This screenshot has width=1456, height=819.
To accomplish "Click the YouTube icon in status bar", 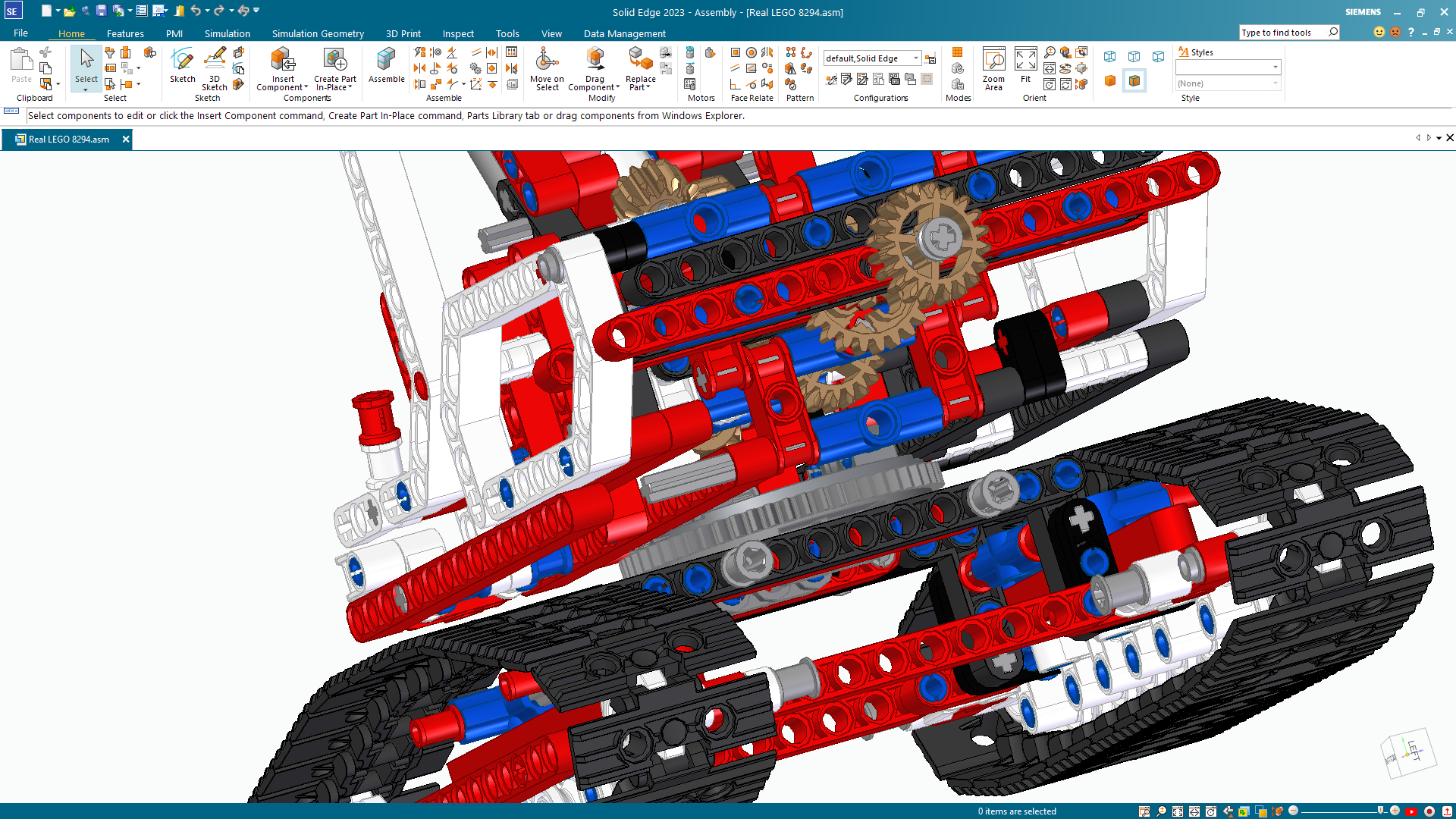I will point(1412,811).
